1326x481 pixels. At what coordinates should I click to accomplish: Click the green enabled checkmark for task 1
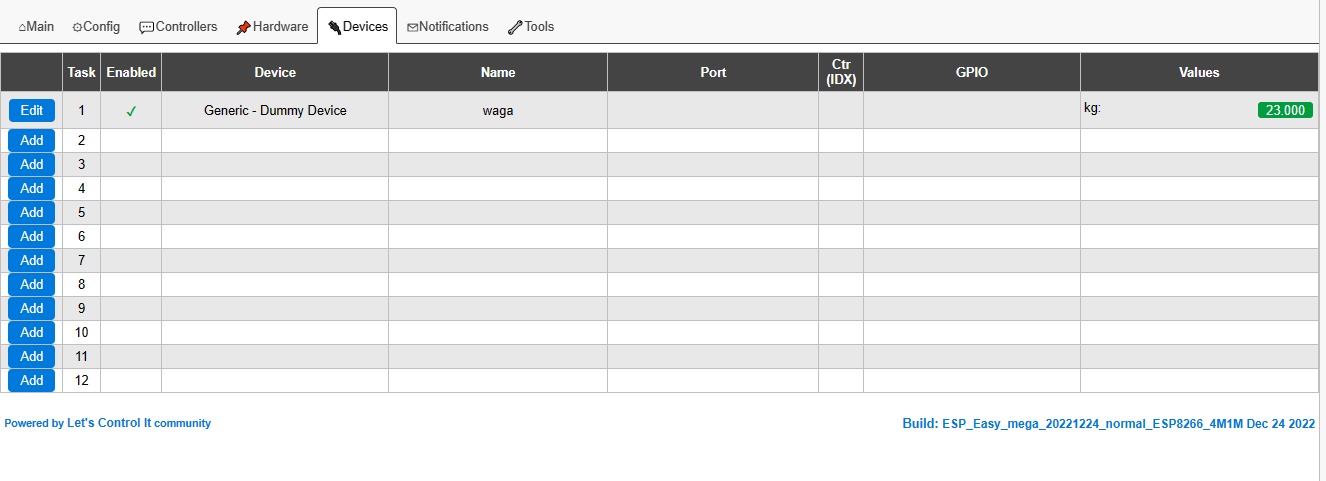pos(131,111)
